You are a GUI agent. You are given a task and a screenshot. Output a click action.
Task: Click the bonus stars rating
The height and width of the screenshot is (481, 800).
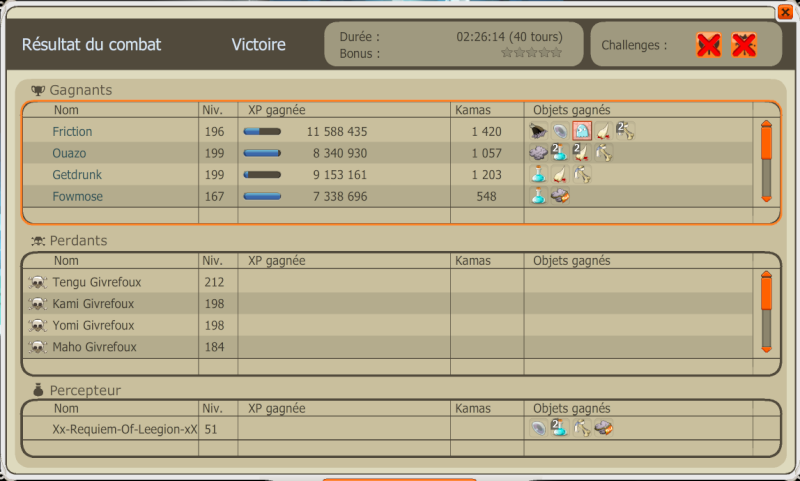click(531, 53)
